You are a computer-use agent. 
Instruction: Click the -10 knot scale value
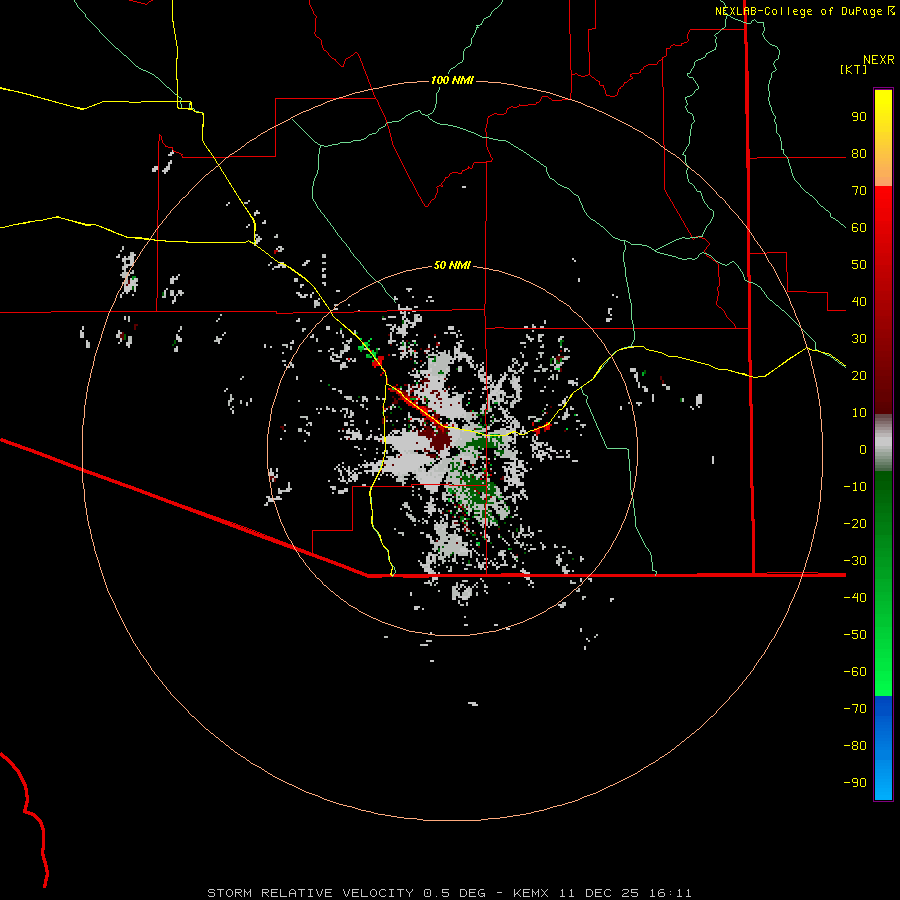(x=855, y=487)
